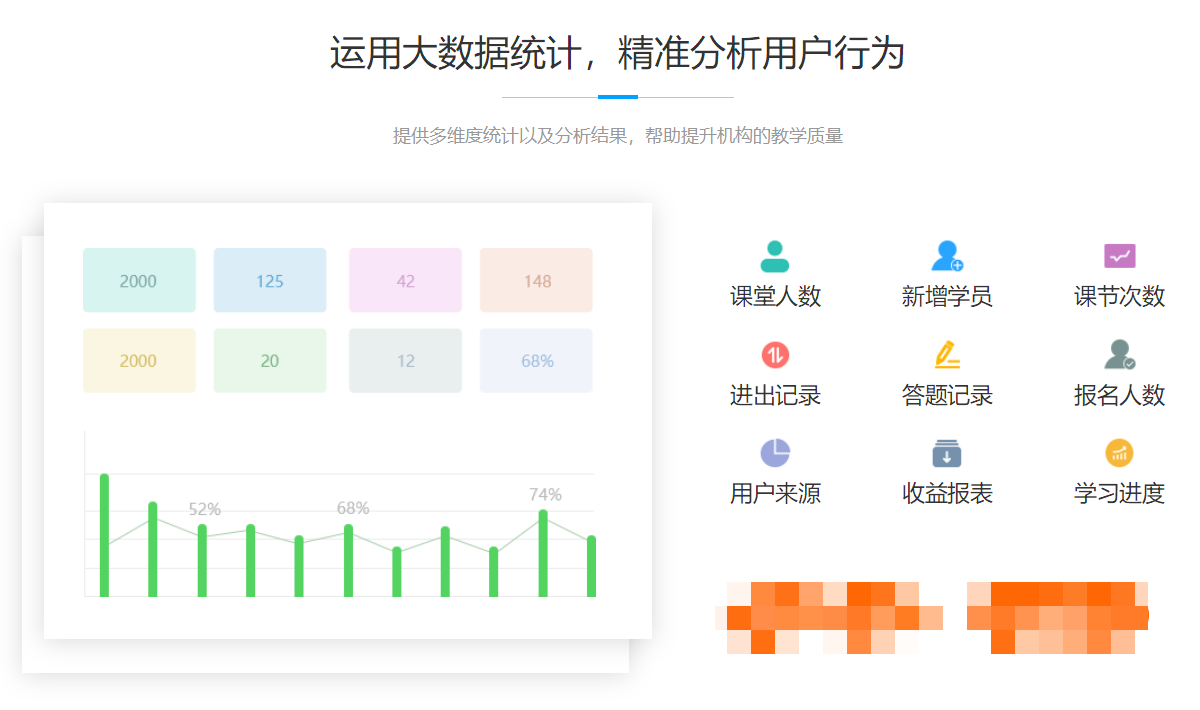1200x710 pixels.
Task: Click the 新增学员 blue add-user icon
Action: [x=947, y=256]
